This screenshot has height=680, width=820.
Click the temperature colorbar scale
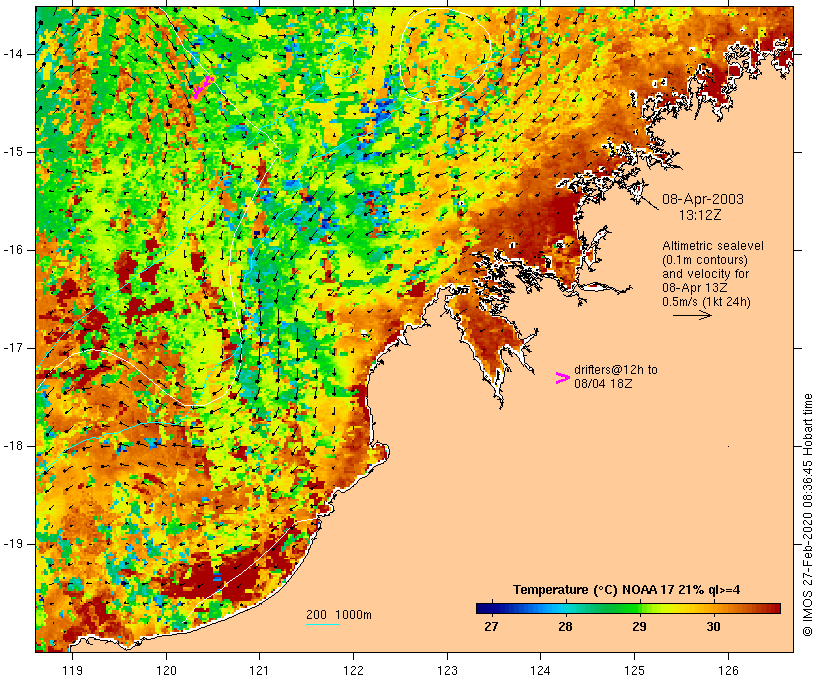coord(628,608)
